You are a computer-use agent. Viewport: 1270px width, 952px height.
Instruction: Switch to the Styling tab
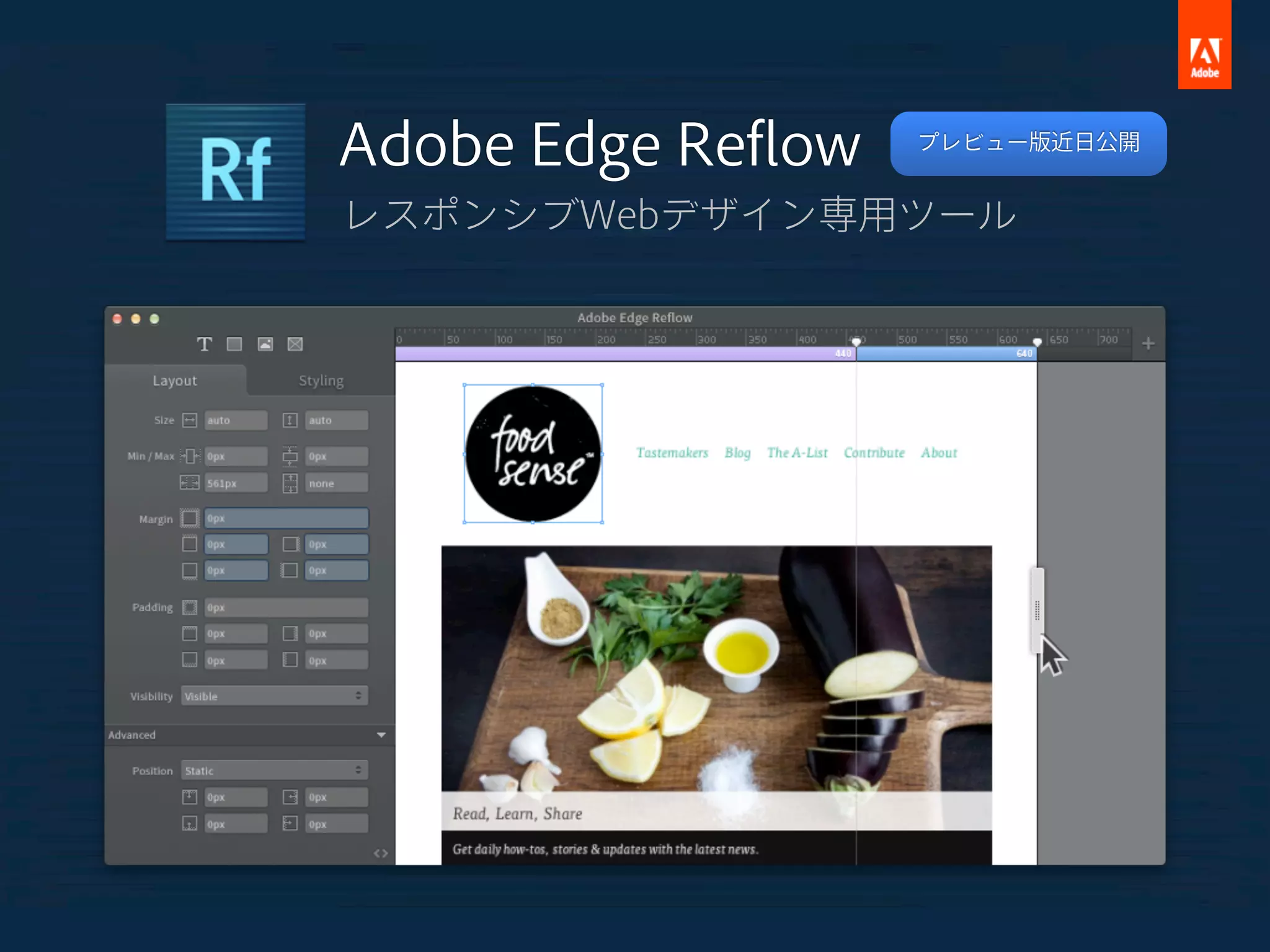tap(321, 381)
